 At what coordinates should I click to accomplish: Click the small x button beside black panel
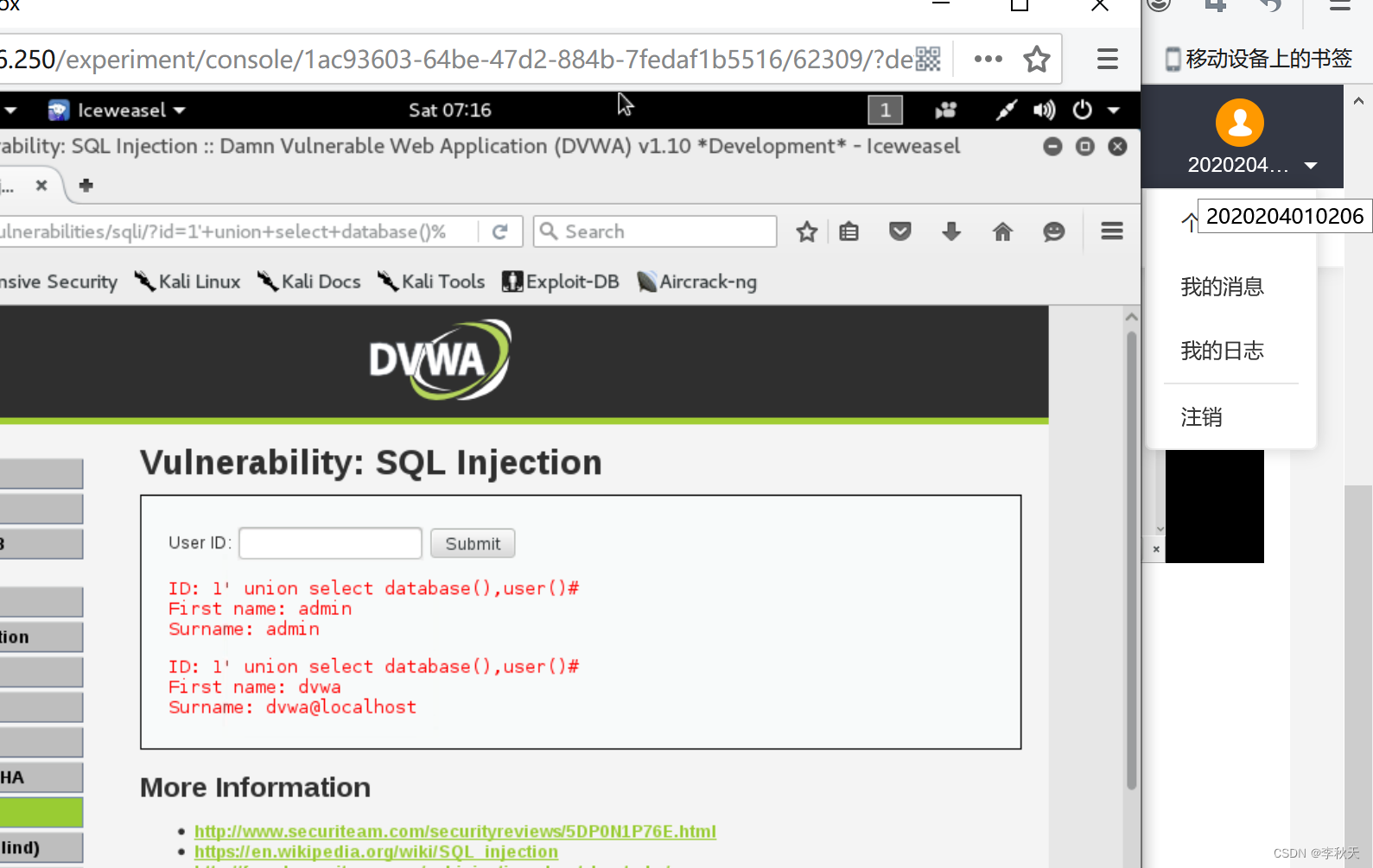point(1155,548)
